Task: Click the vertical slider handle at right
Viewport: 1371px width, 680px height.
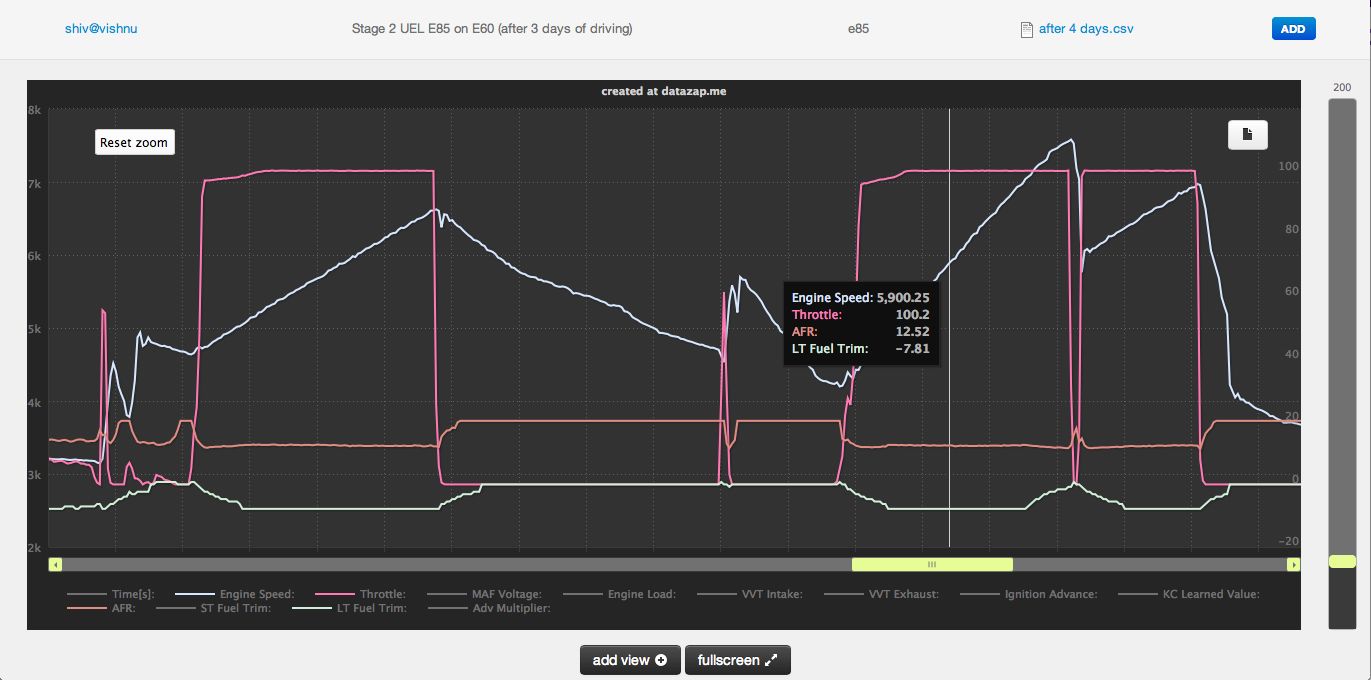Action: click(1341, 562)
